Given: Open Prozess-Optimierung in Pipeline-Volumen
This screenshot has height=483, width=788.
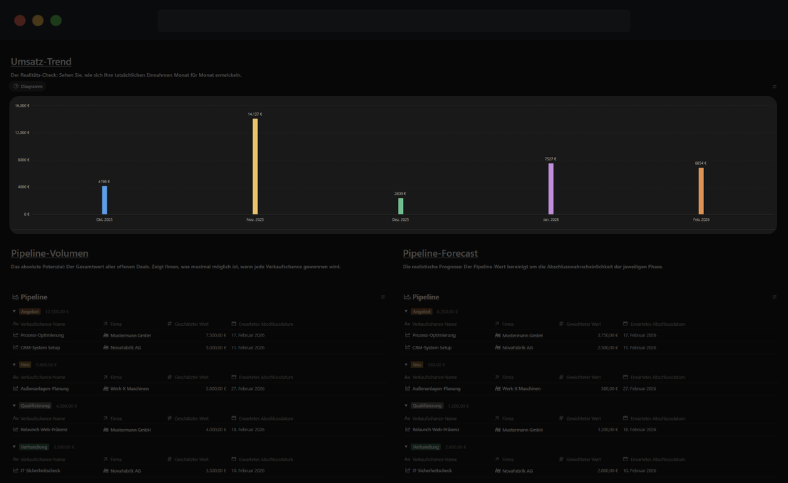Looking at the screenshot, I should point(42,335).
